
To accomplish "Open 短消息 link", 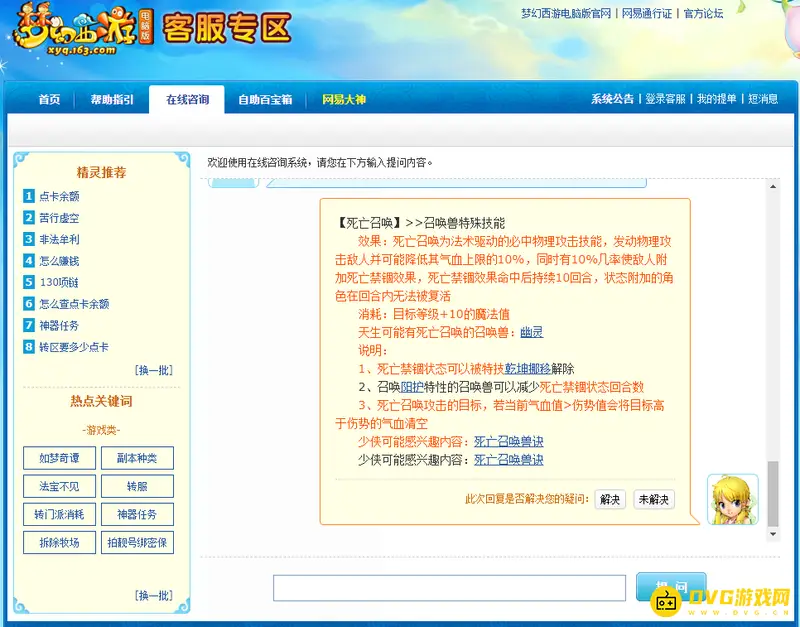I will pos(763,99).
